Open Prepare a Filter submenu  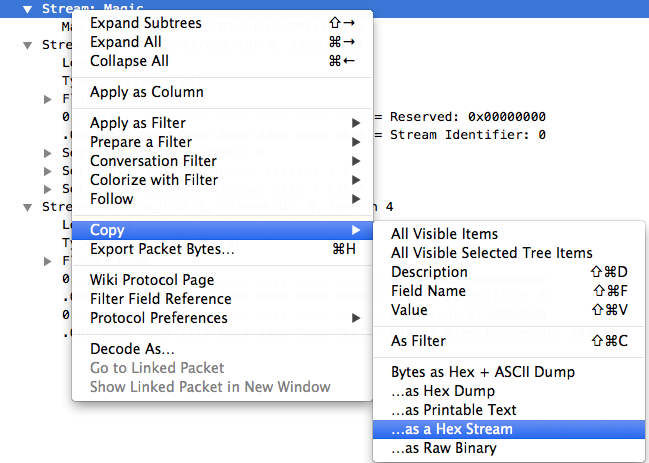click(x=222, y=142)
